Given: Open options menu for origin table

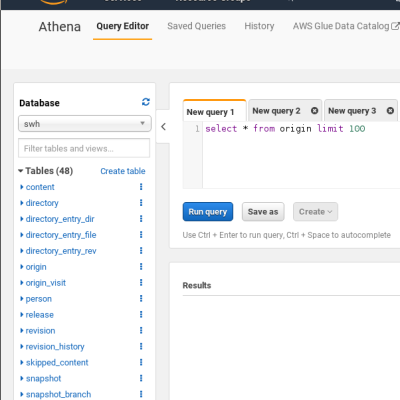Looking at the screenshot, I should click(x=141, y=267).
